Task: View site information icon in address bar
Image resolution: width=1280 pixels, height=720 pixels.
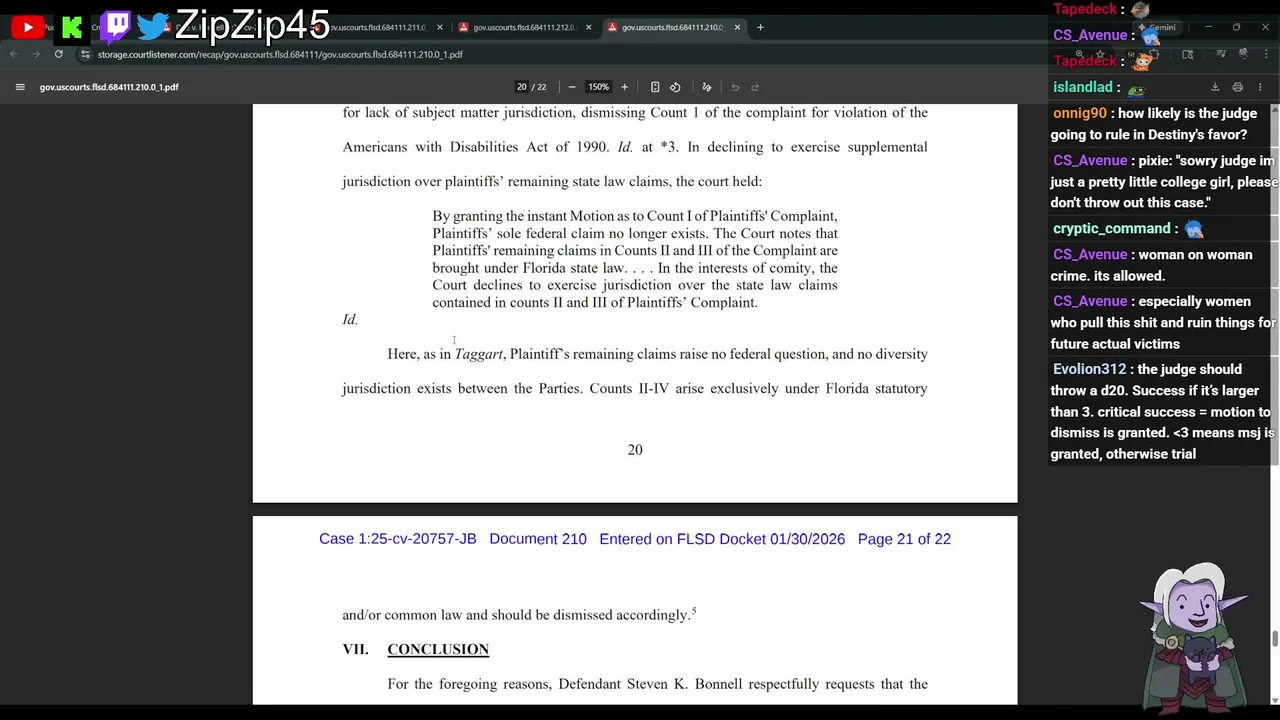Action: pos(85,54)
